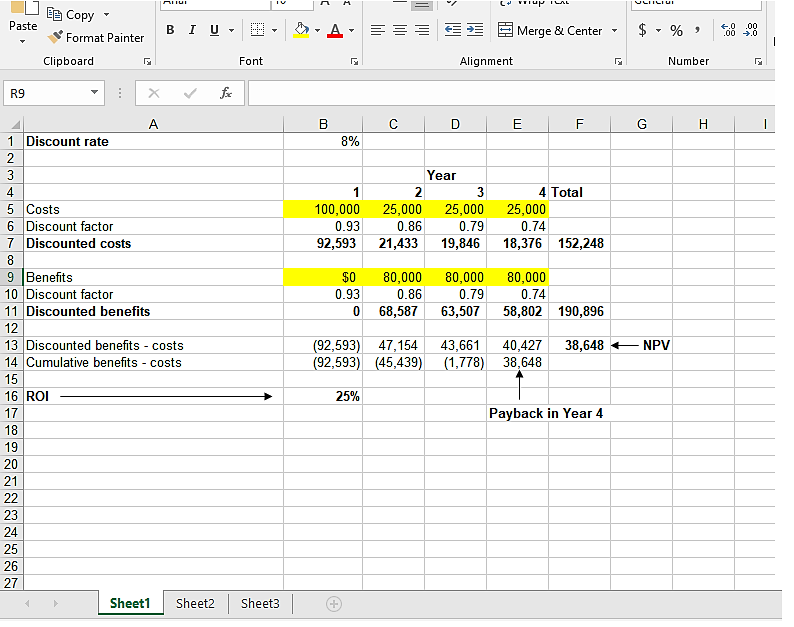Increase Decimal places
The width and height of the screenshot is (794, 627).
click(x=728, y=30)
